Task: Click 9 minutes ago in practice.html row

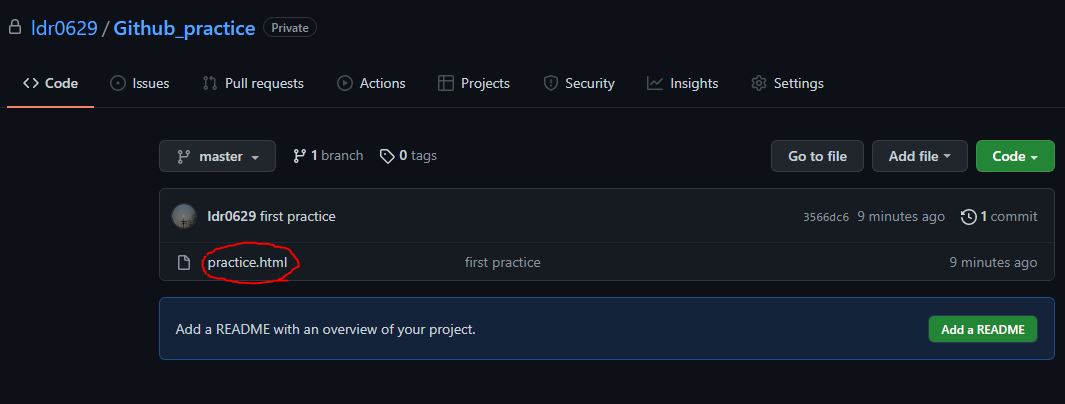Action: [993, 262]
